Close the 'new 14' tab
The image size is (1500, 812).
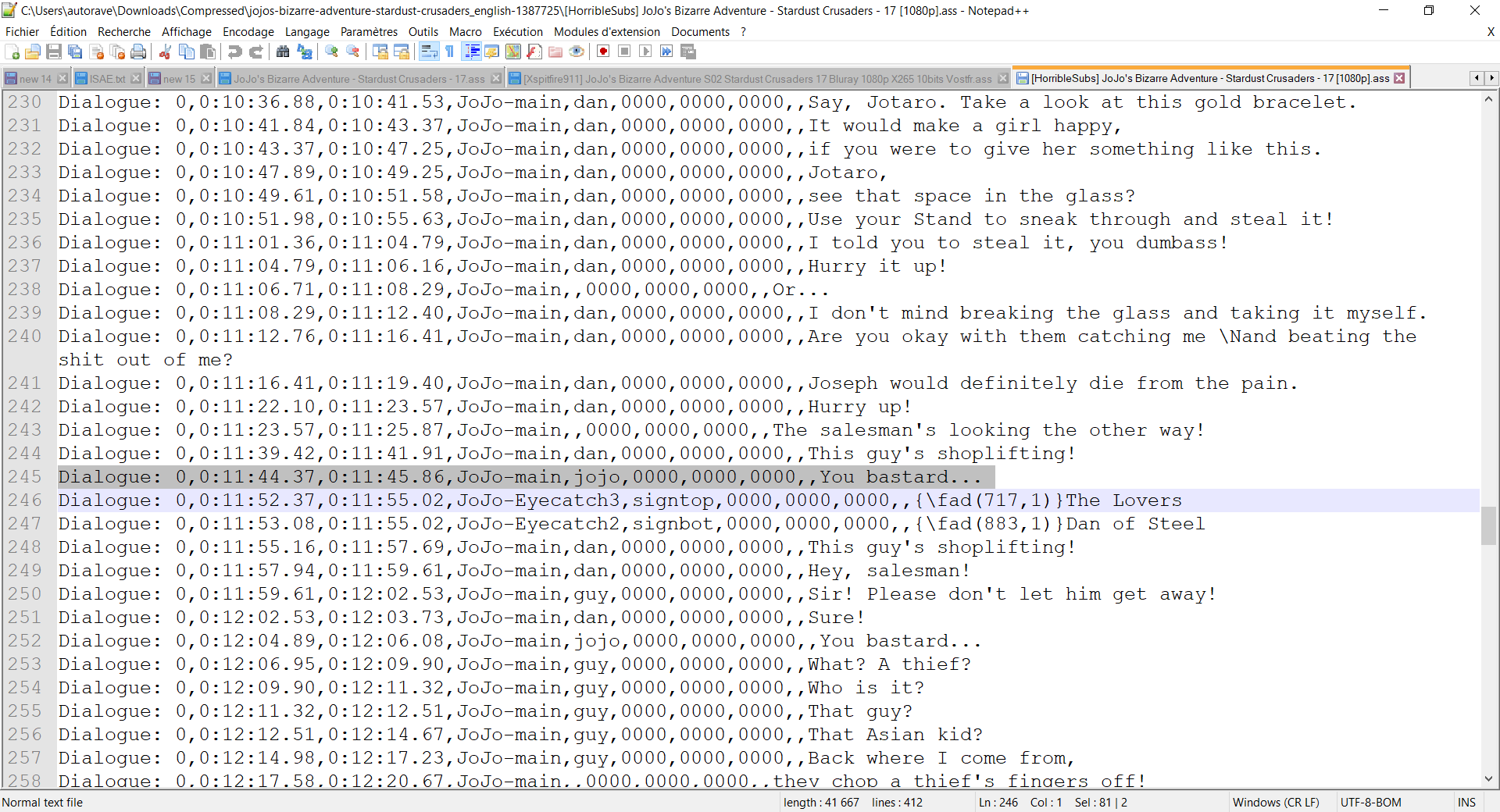(62, 78)
